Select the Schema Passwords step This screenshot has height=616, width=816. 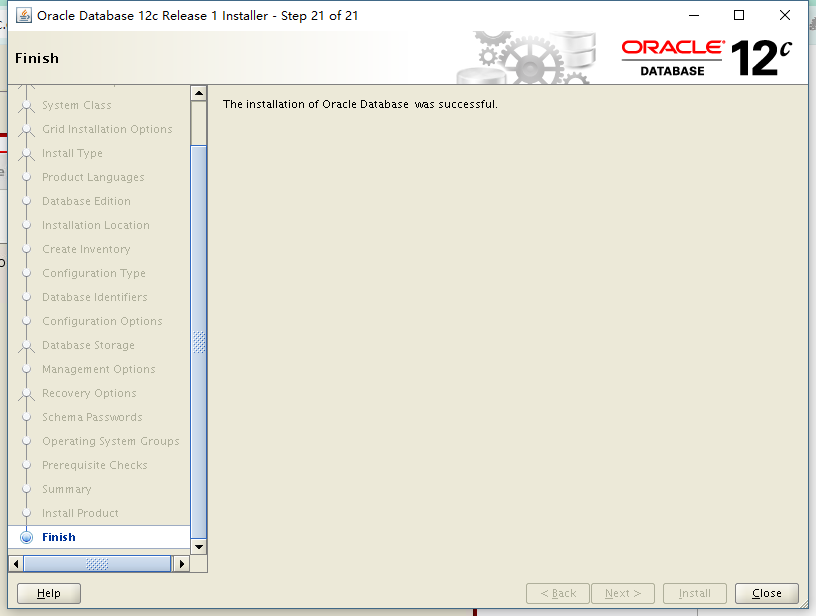(92, 417)
